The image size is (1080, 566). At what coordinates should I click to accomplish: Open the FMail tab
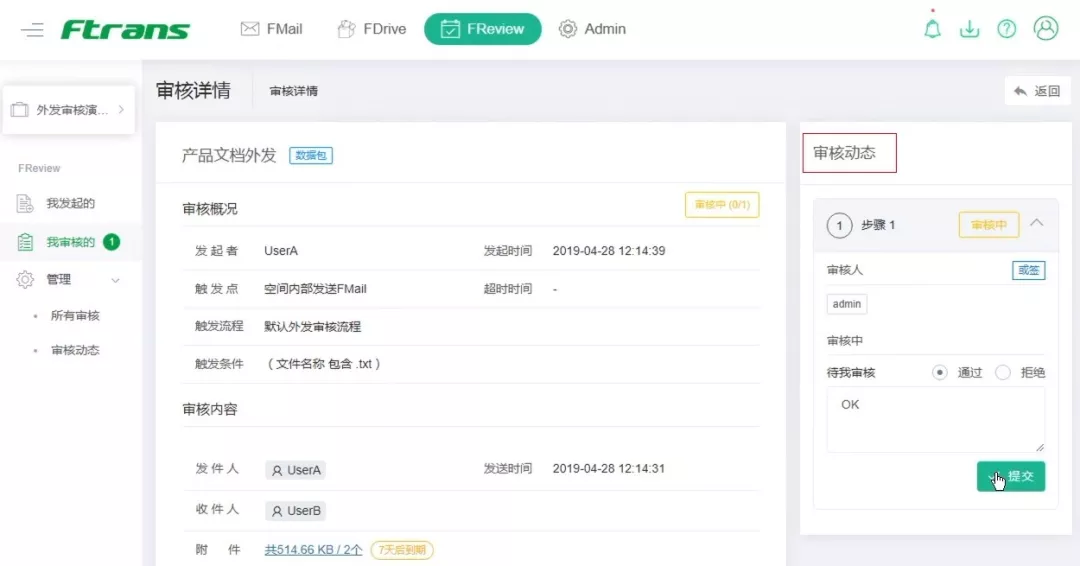coord(271,29)
